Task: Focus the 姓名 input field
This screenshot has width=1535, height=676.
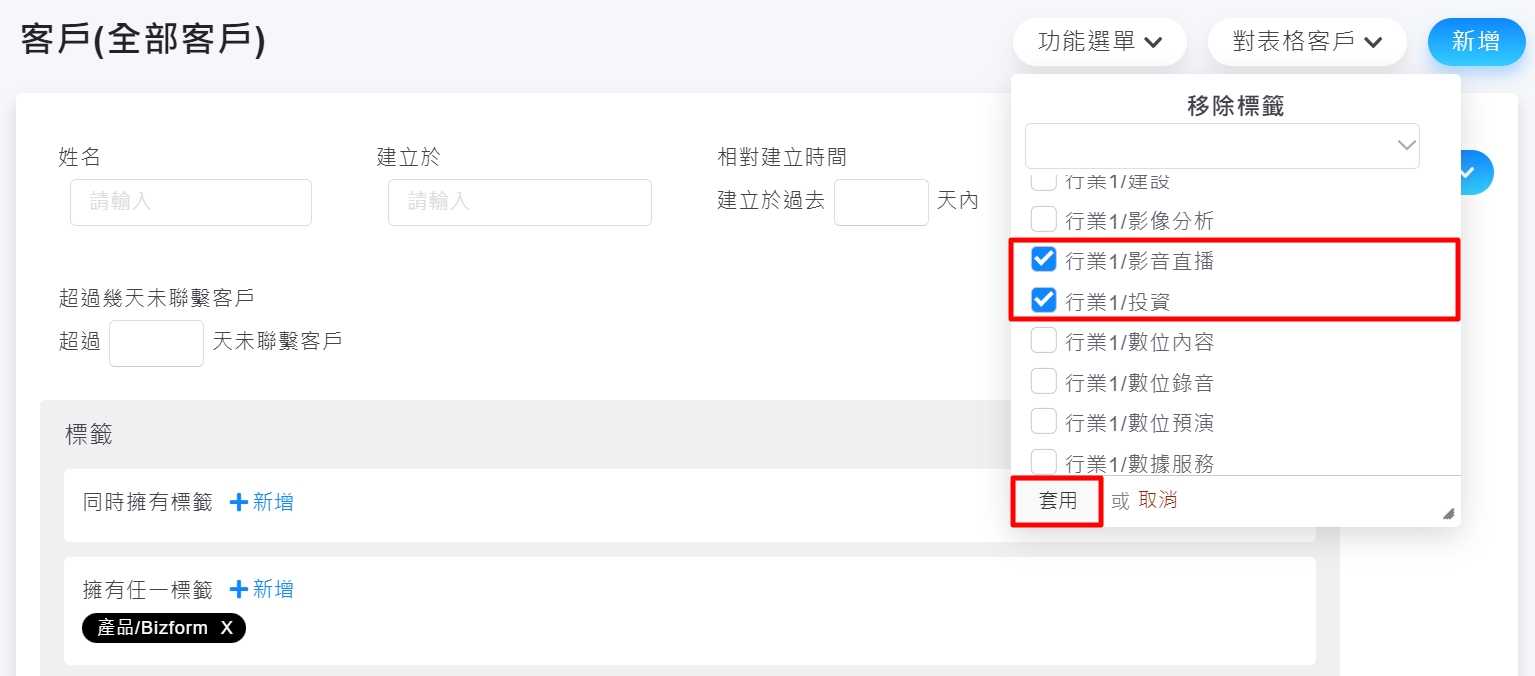Action: 191,202
